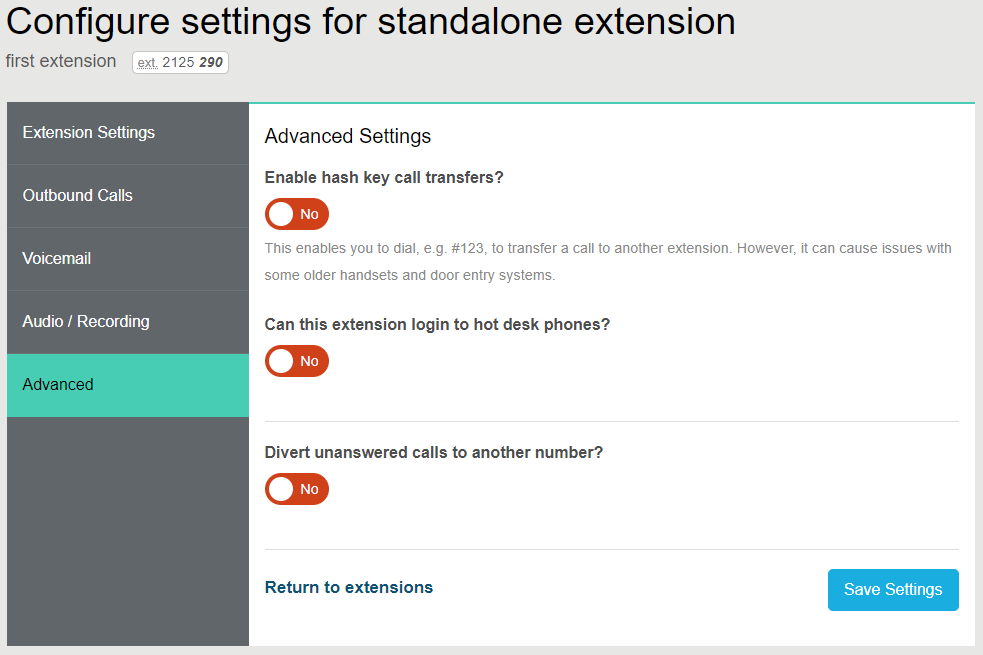983x655 pixels.
Task: Click the first extension label
Action: pos(60,61)
